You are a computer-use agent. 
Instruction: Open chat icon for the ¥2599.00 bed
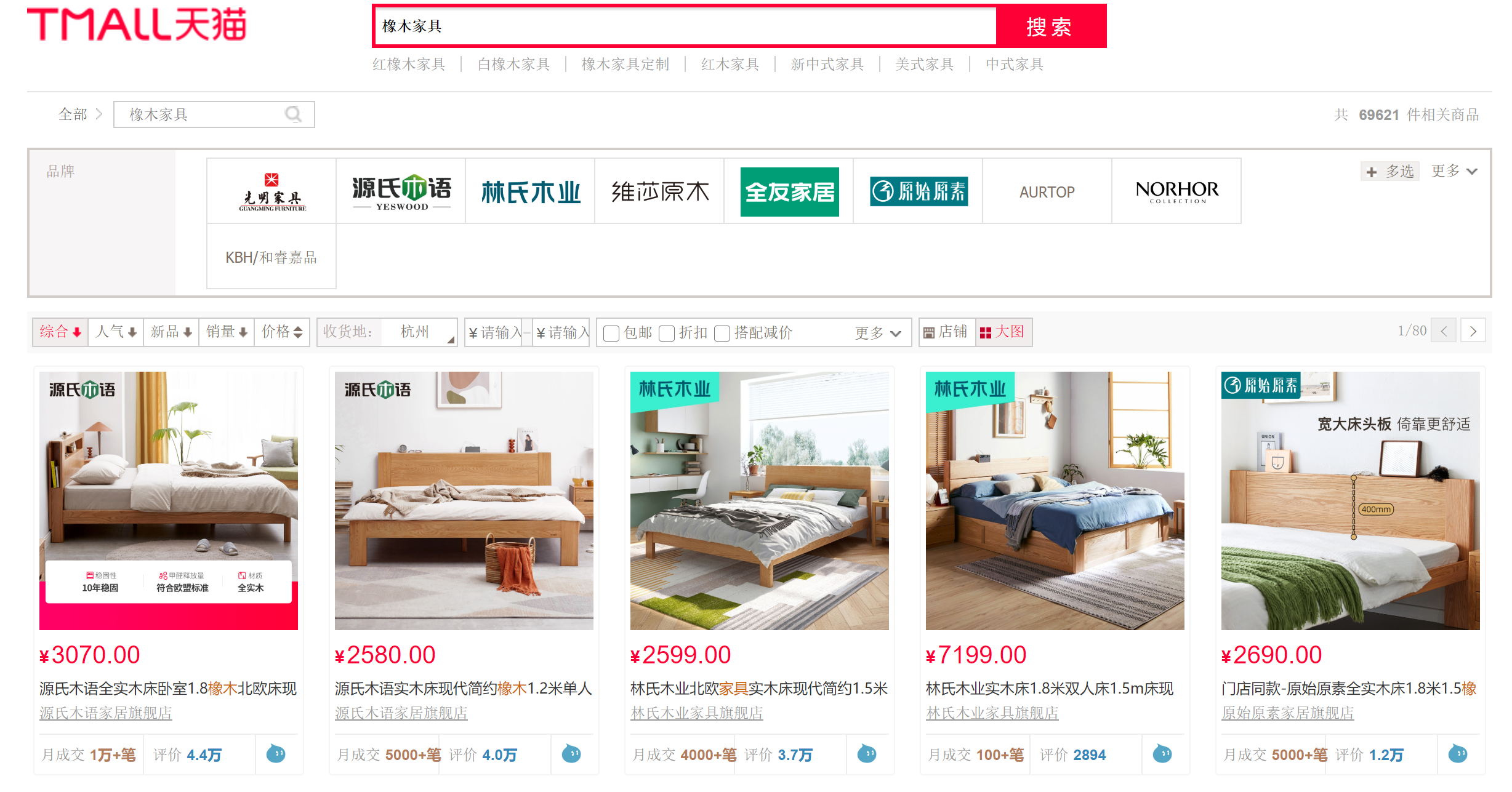[x=867, y=753]
